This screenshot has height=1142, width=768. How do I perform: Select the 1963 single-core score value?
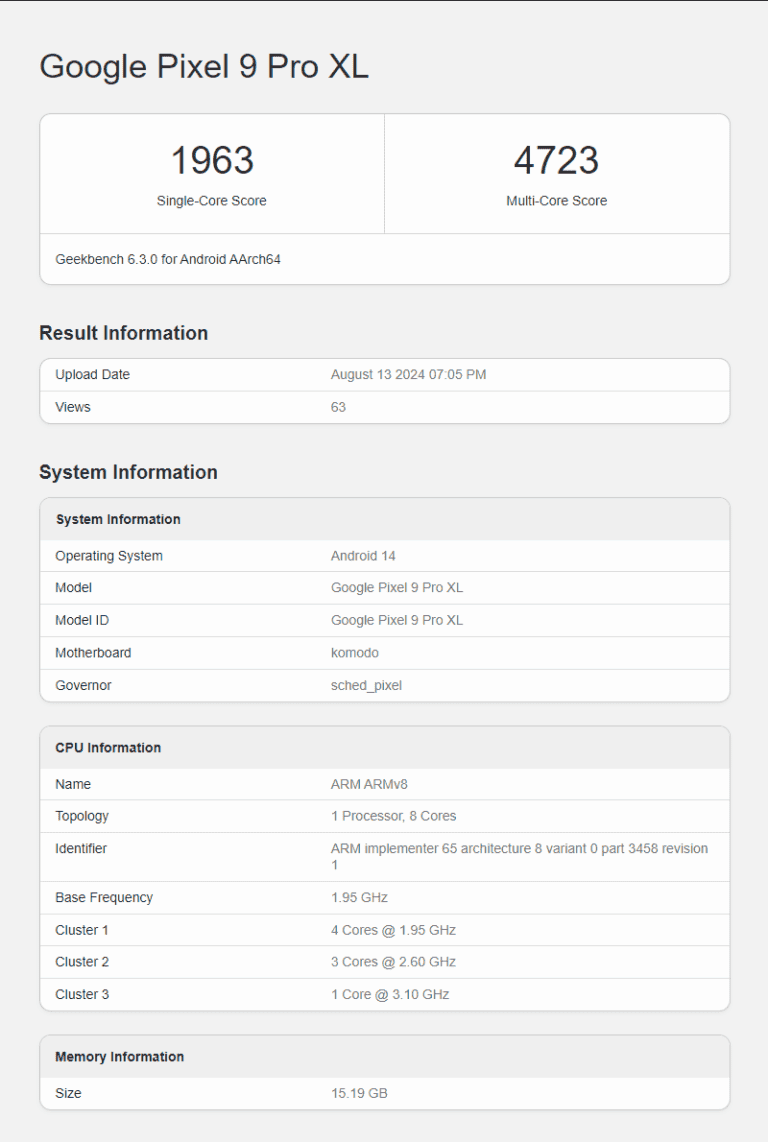212,161
